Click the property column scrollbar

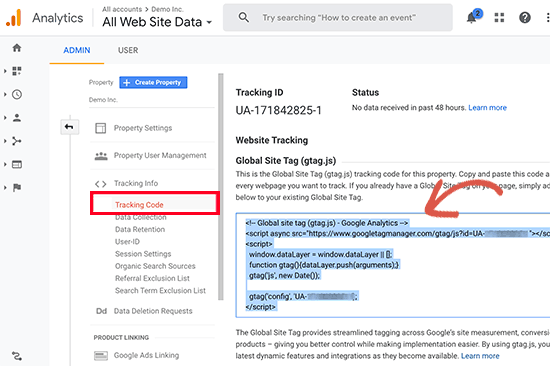(221, 187)
